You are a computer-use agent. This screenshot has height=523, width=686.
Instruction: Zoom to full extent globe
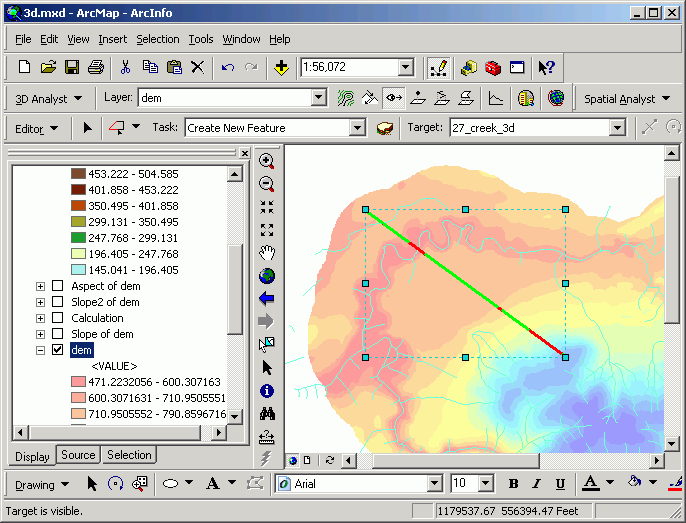click(x=267, y=276)
